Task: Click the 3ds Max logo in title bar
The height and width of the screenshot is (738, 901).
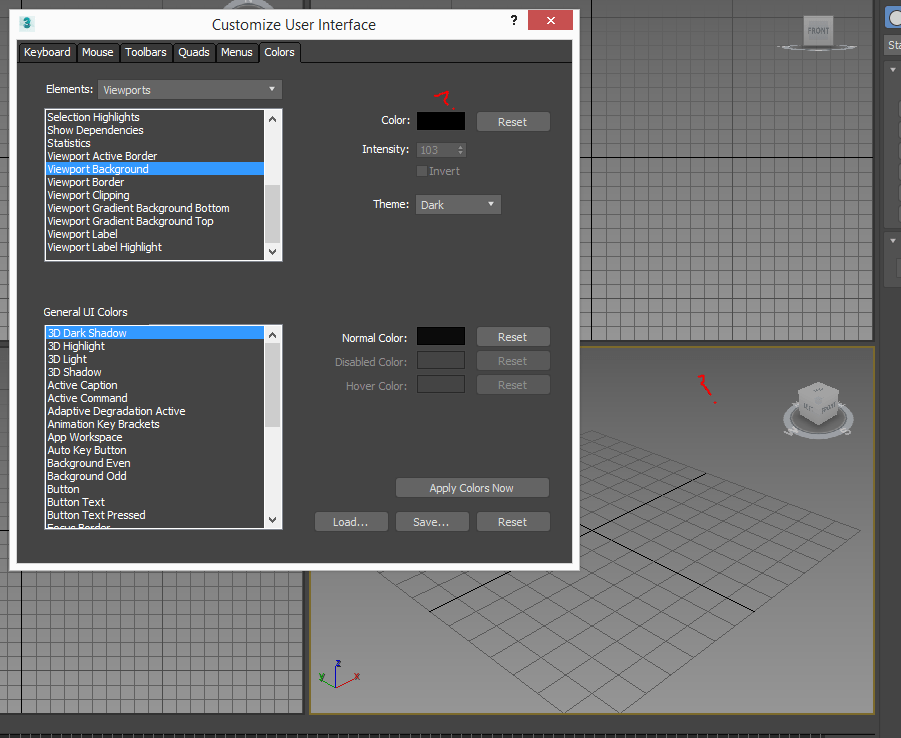Action: (x=28, y=22)
